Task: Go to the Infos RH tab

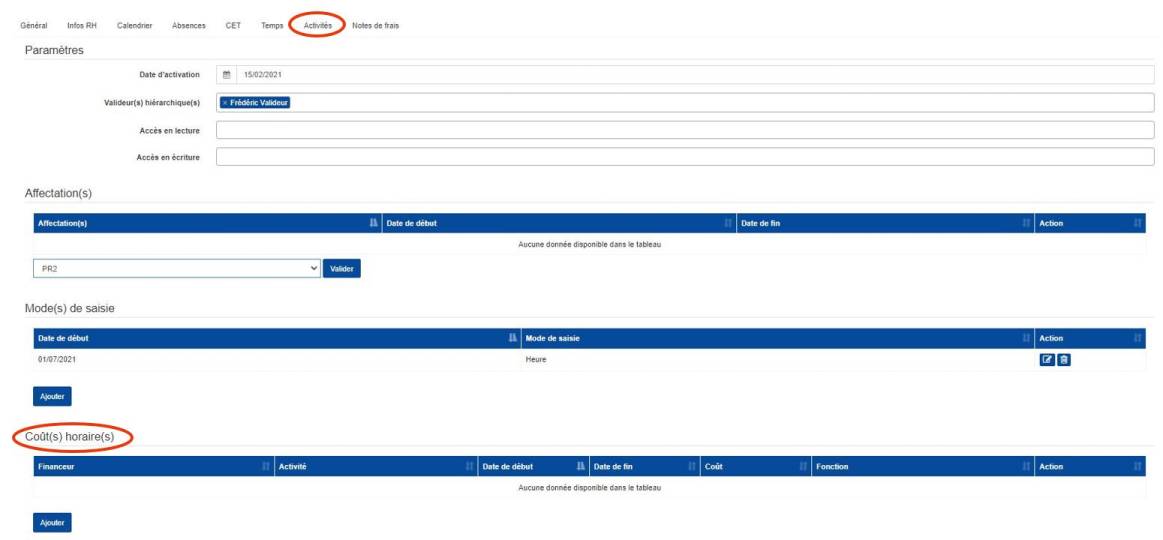Action: pyautogui.click(x=82, y=25)
